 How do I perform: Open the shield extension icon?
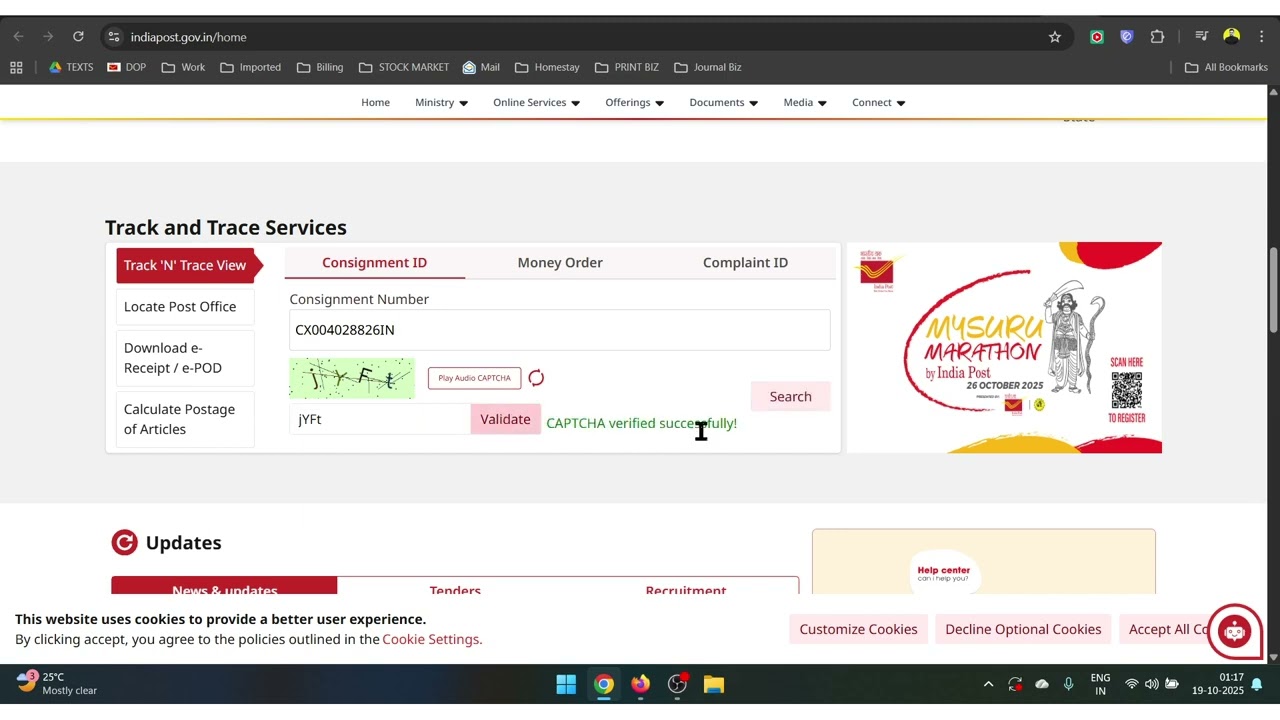click(1127, 37)
